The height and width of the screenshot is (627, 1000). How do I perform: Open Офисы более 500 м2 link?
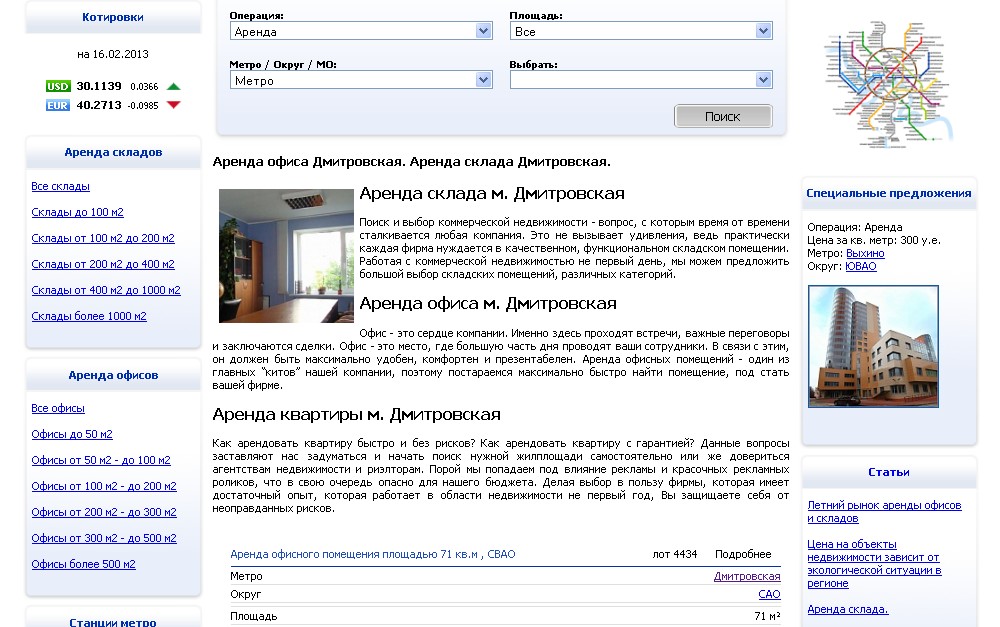[84, 564]
